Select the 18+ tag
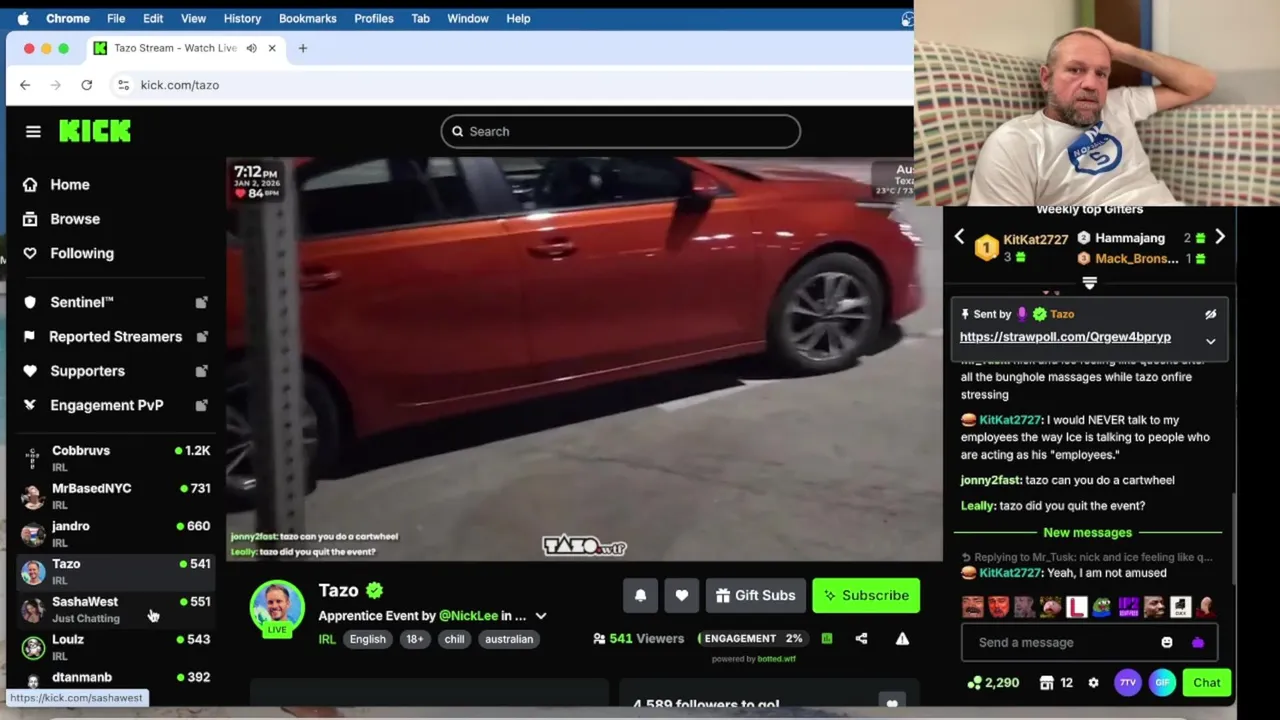 [x=415, y=639]
